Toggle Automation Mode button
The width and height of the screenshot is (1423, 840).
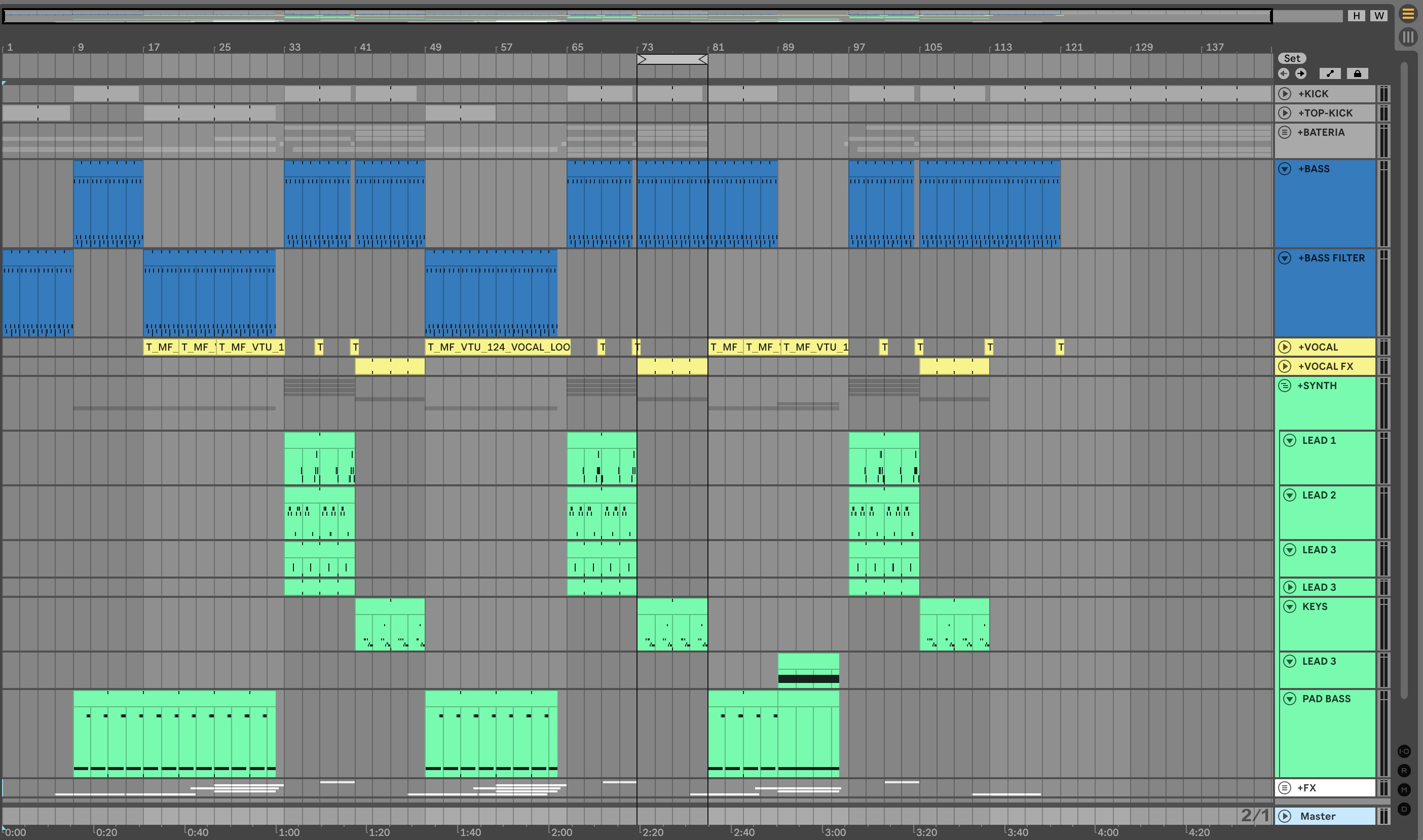pos(1330,73)
